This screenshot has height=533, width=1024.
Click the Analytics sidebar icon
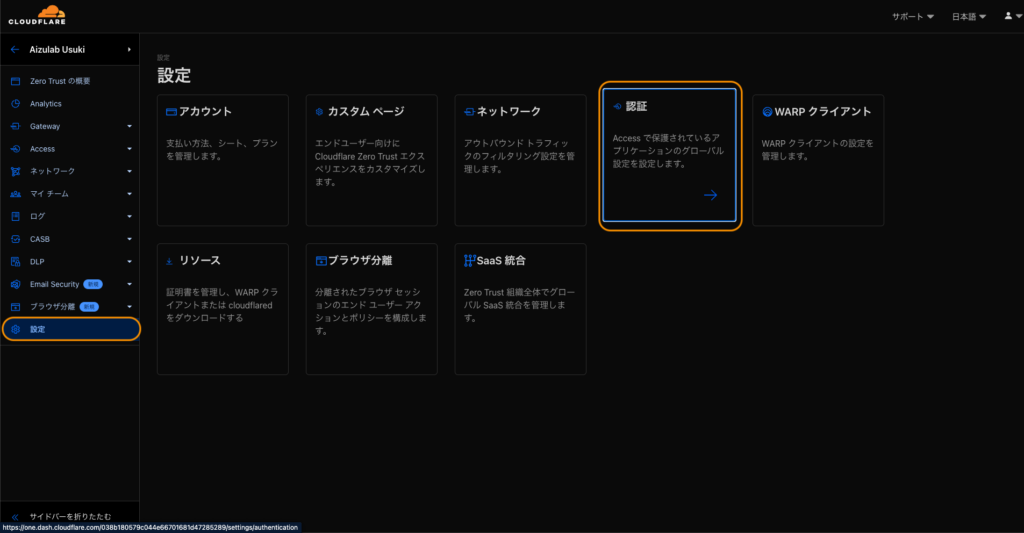tap(16, 104)
